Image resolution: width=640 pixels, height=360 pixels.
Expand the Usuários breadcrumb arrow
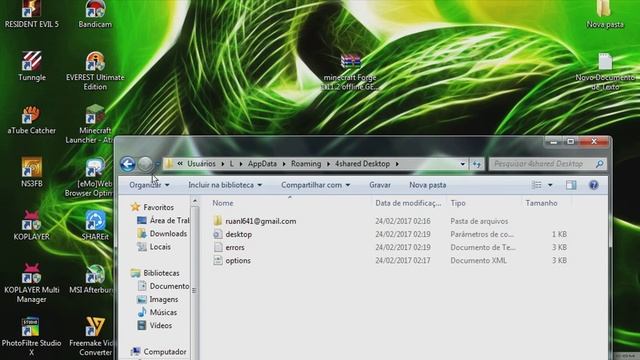(222, 164)
